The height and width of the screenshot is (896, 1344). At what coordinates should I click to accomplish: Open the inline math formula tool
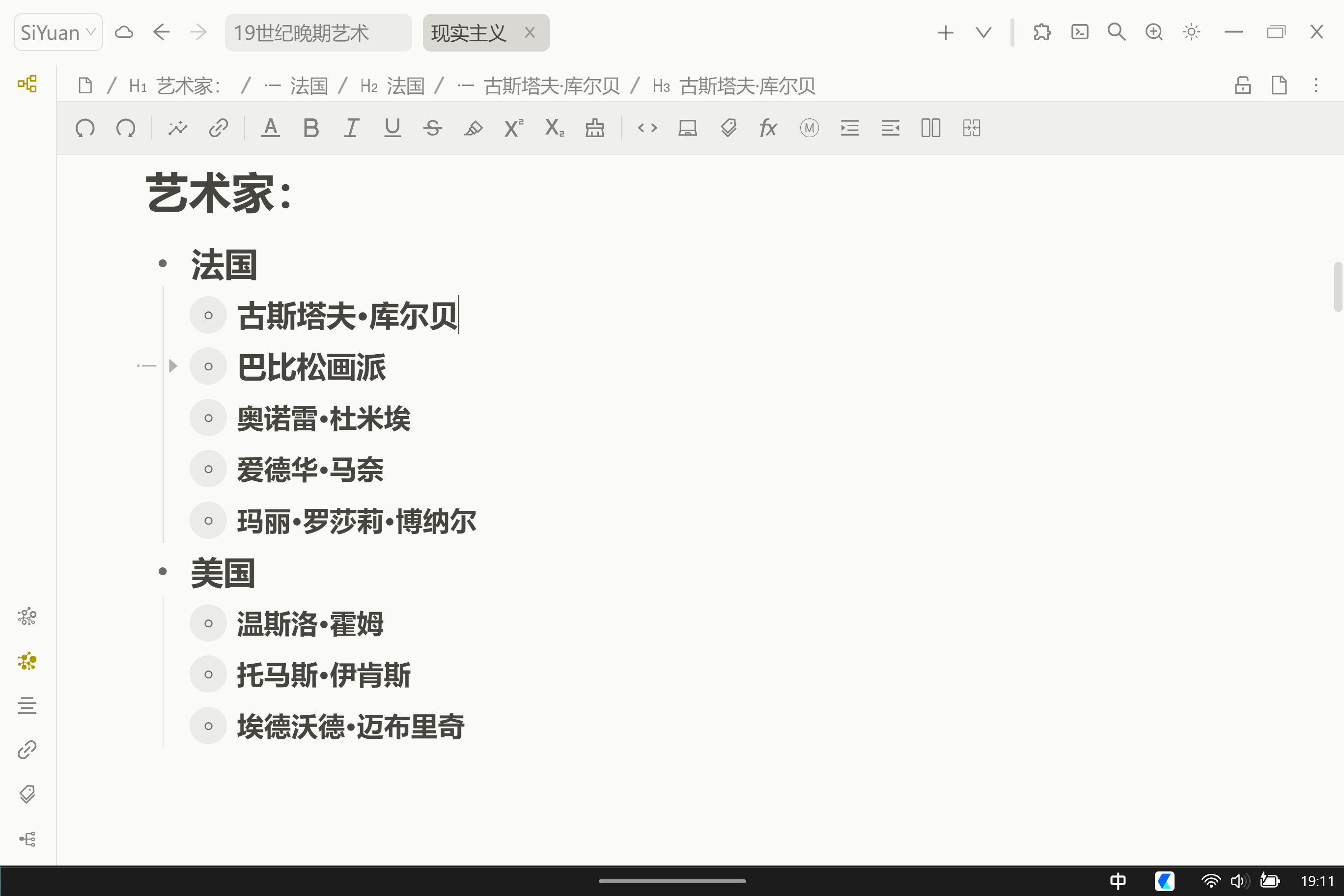768,128
